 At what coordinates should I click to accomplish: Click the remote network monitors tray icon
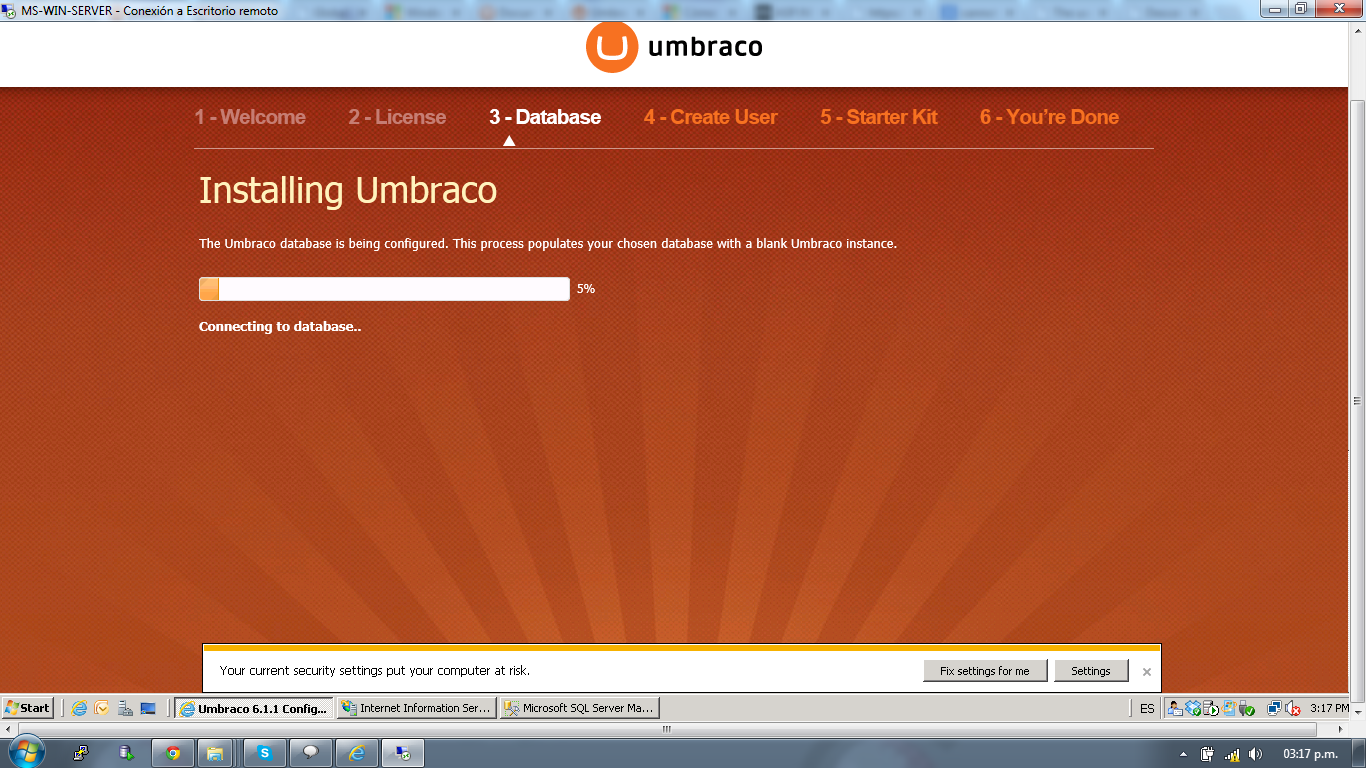1274,708
